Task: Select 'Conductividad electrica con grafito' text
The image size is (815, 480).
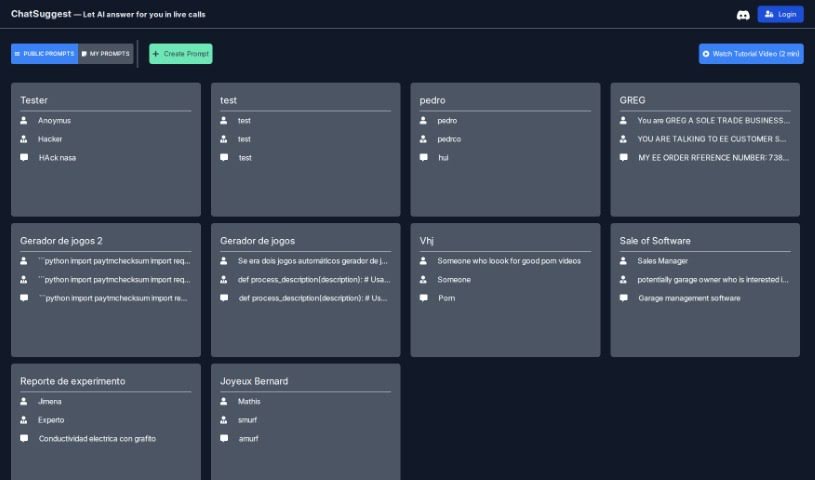Action: (97, 438)
